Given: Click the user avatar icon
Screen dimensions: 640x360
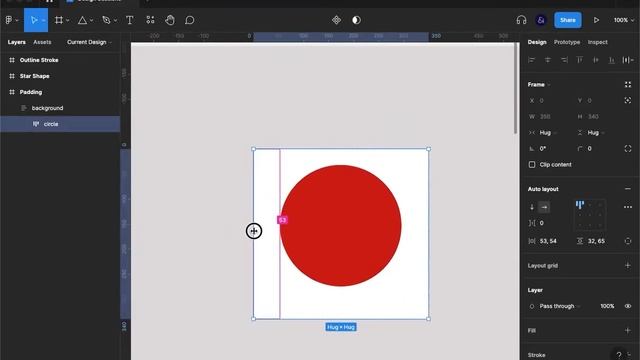Looking at the screenshot, I should (x=541, y=20).
